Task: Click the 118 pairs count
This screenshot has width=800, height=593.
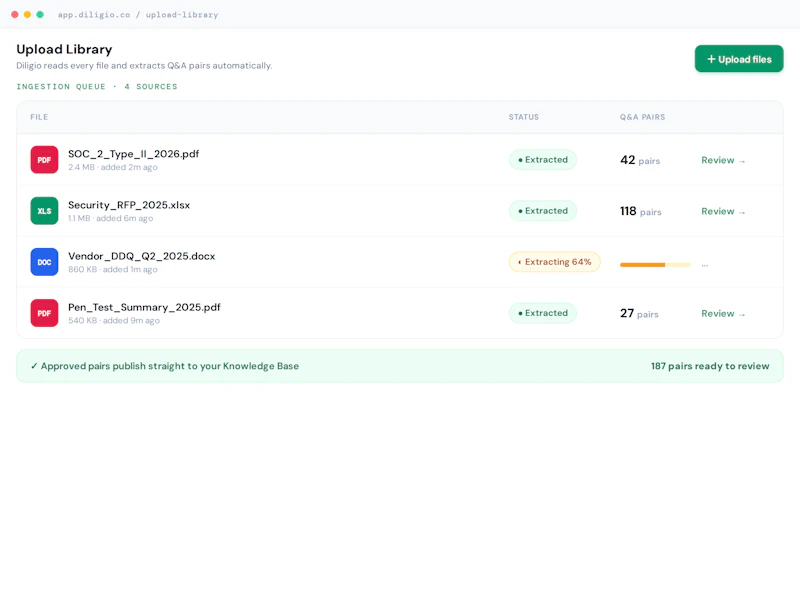Action: click(641, 211)
